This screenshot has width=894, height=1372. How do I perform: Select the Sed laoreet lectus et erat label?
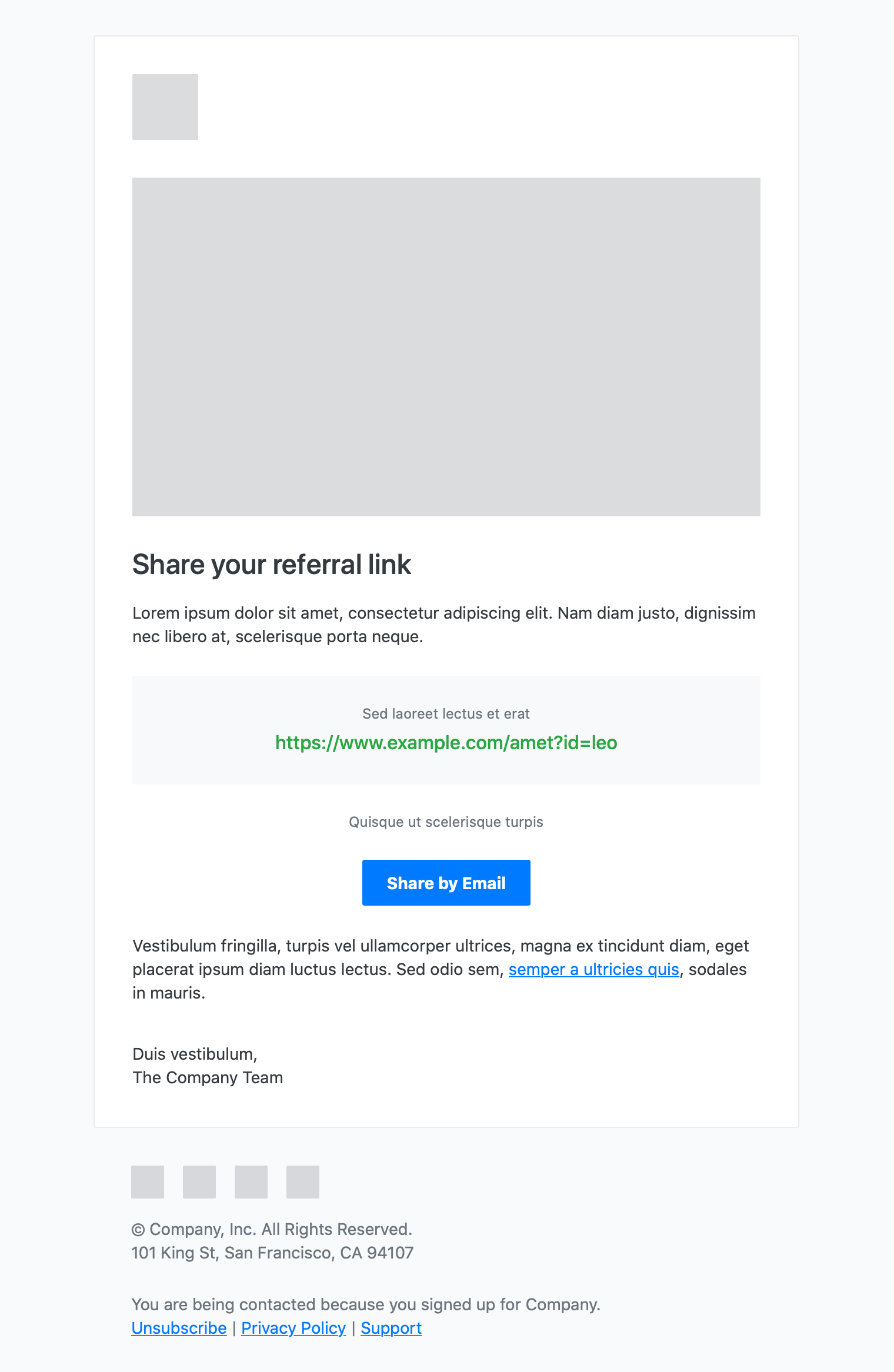point(446,713)
